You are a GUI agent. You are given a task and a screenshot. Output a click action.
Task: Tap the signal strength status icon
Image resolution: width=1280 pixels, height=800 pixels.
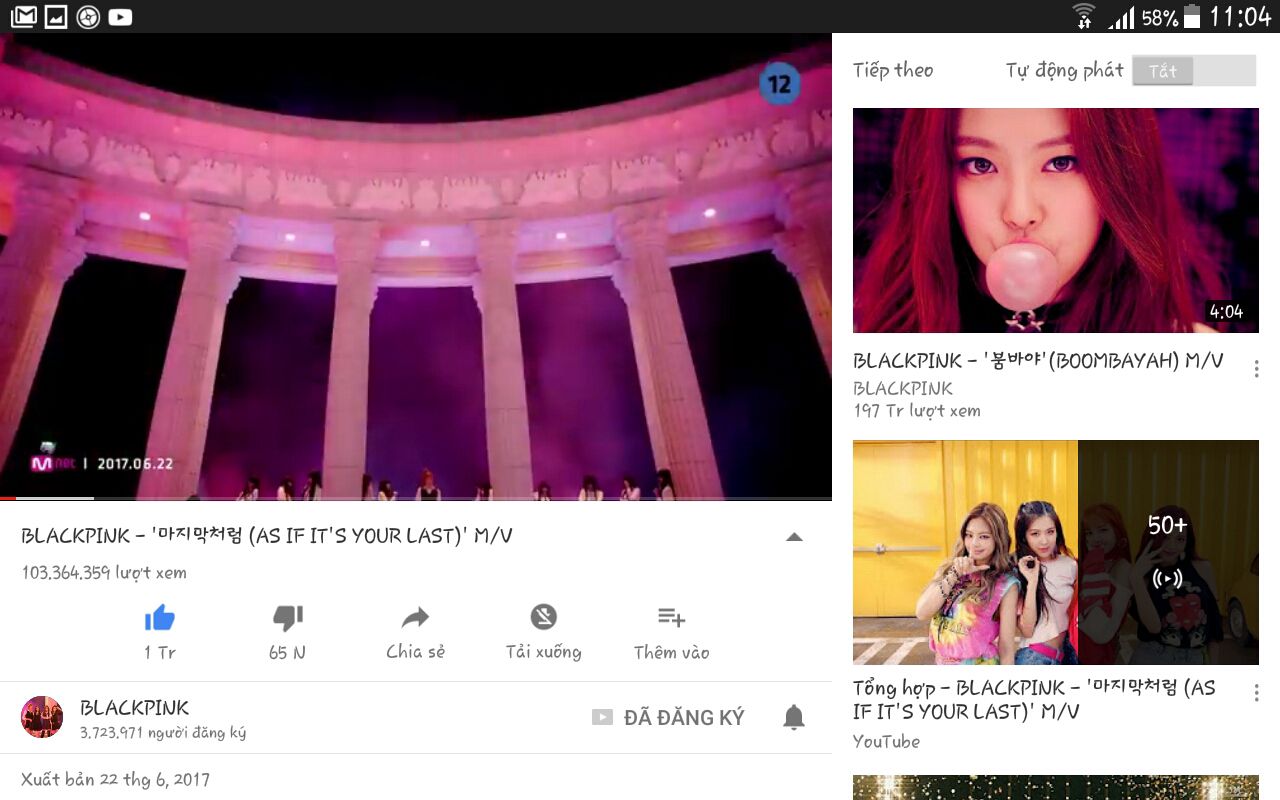click(1122, 16)
